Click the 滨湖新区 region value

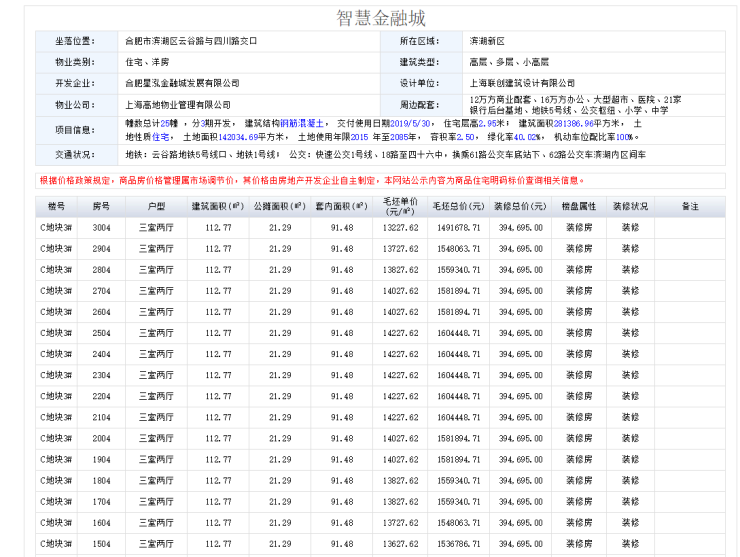pos(487,42)
